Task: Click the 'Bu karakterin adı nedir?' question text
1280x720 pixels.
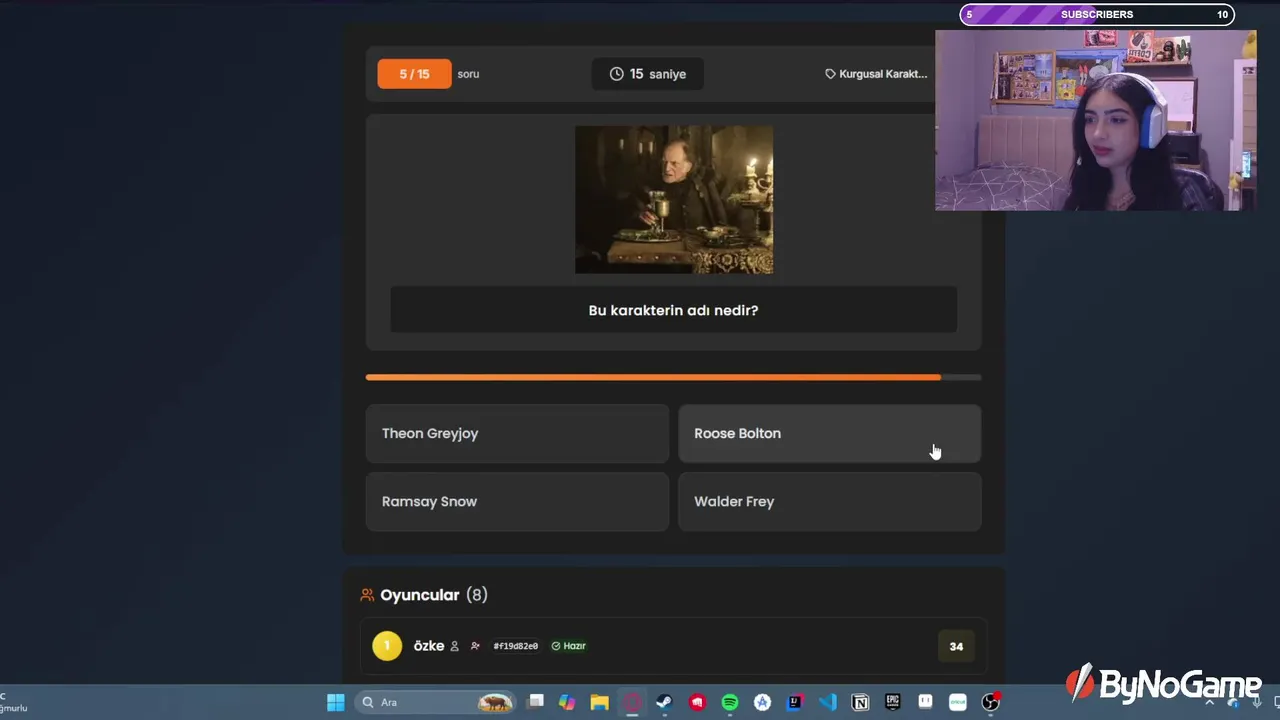Action: [673, 310]
